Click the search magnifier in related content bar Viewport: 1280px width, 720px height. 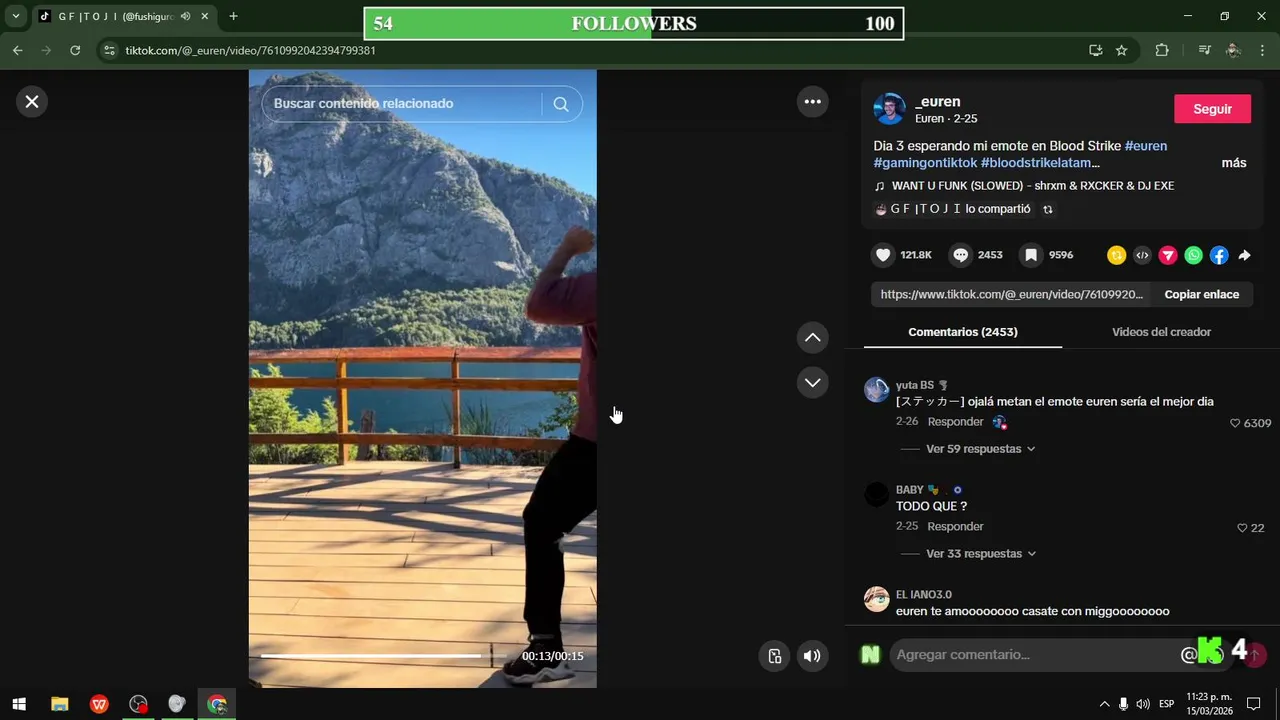click(x=561, y=104)
